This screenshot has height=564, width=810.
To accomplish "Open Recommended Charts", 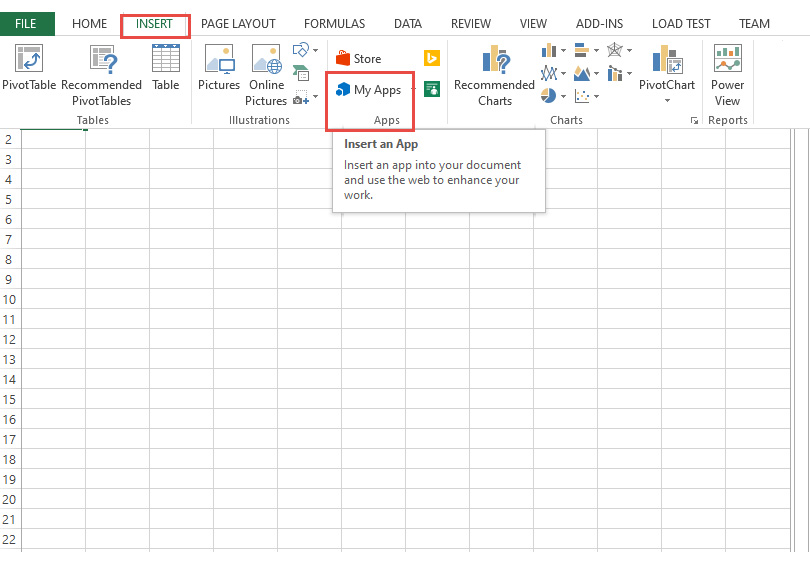I will (494, 75).
